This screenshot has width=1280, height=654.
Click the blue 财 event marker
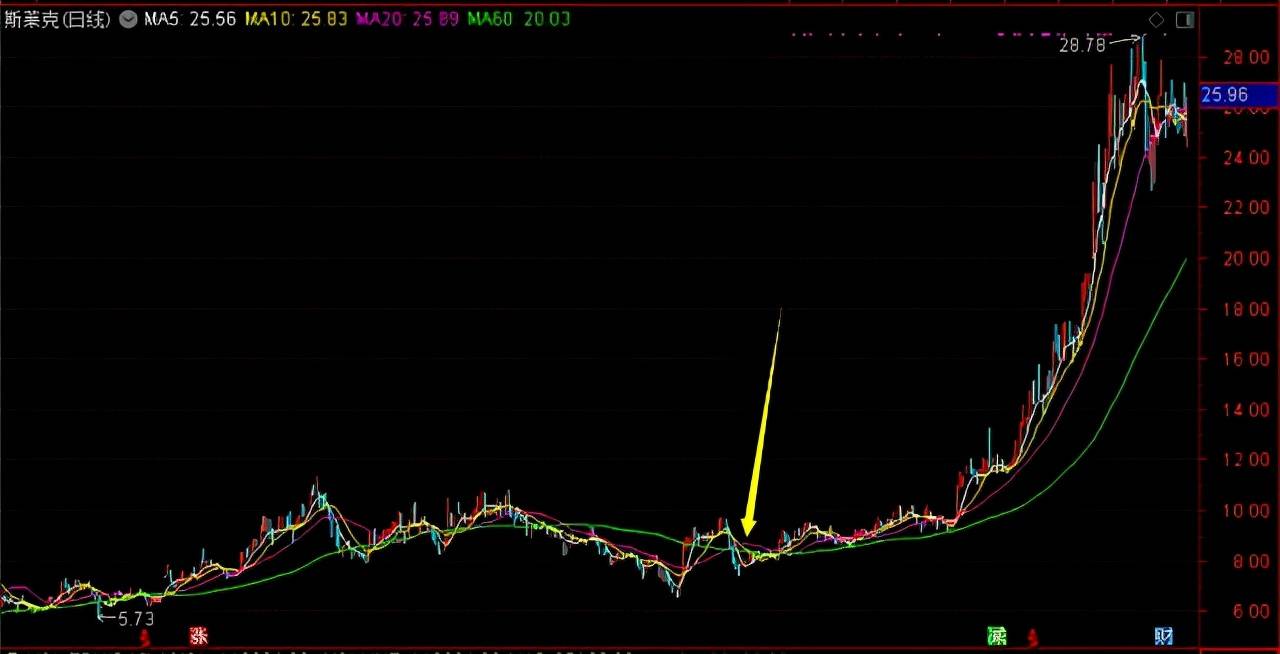coord(1163,635)
